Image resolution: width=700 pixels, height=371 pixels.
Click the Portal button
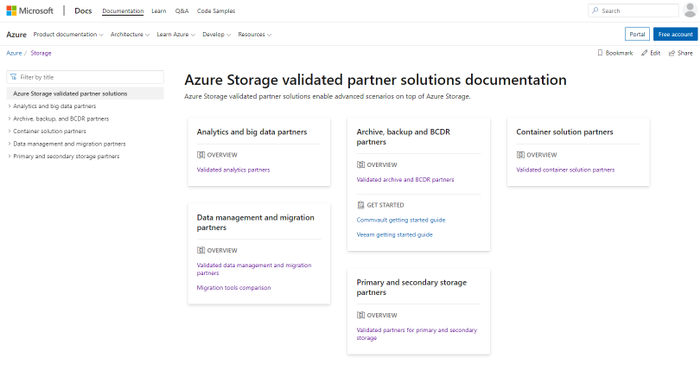(637, 34)
